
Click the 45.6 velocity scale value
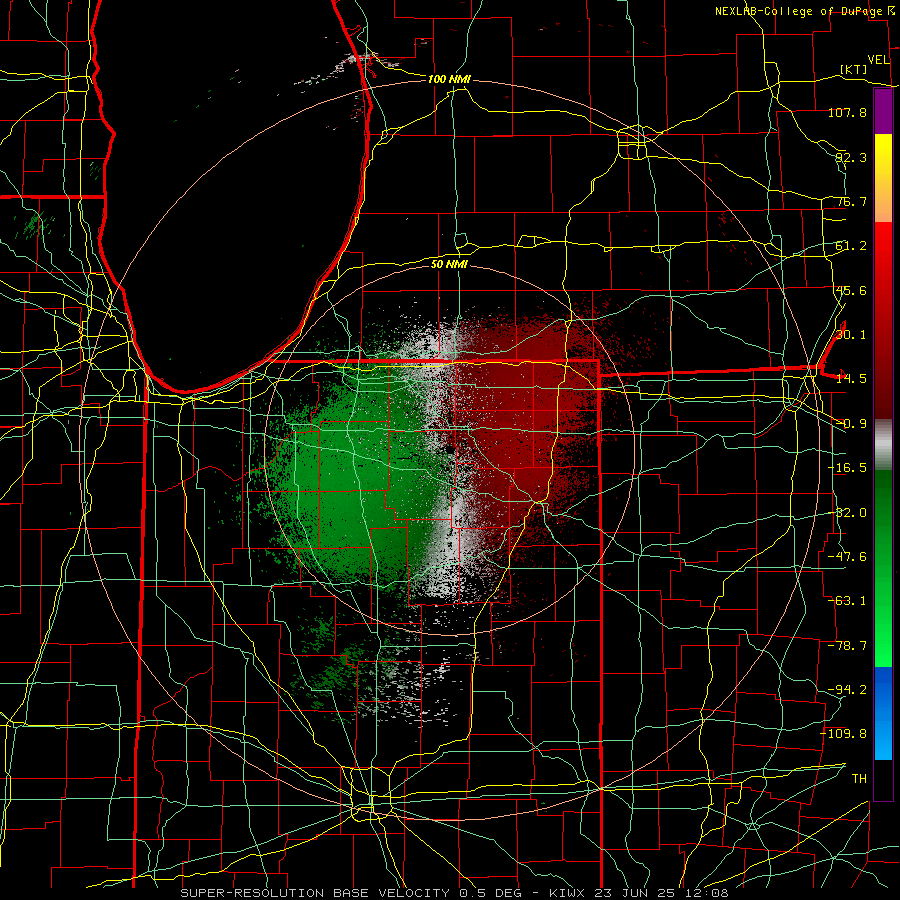[x=851, y=290]
